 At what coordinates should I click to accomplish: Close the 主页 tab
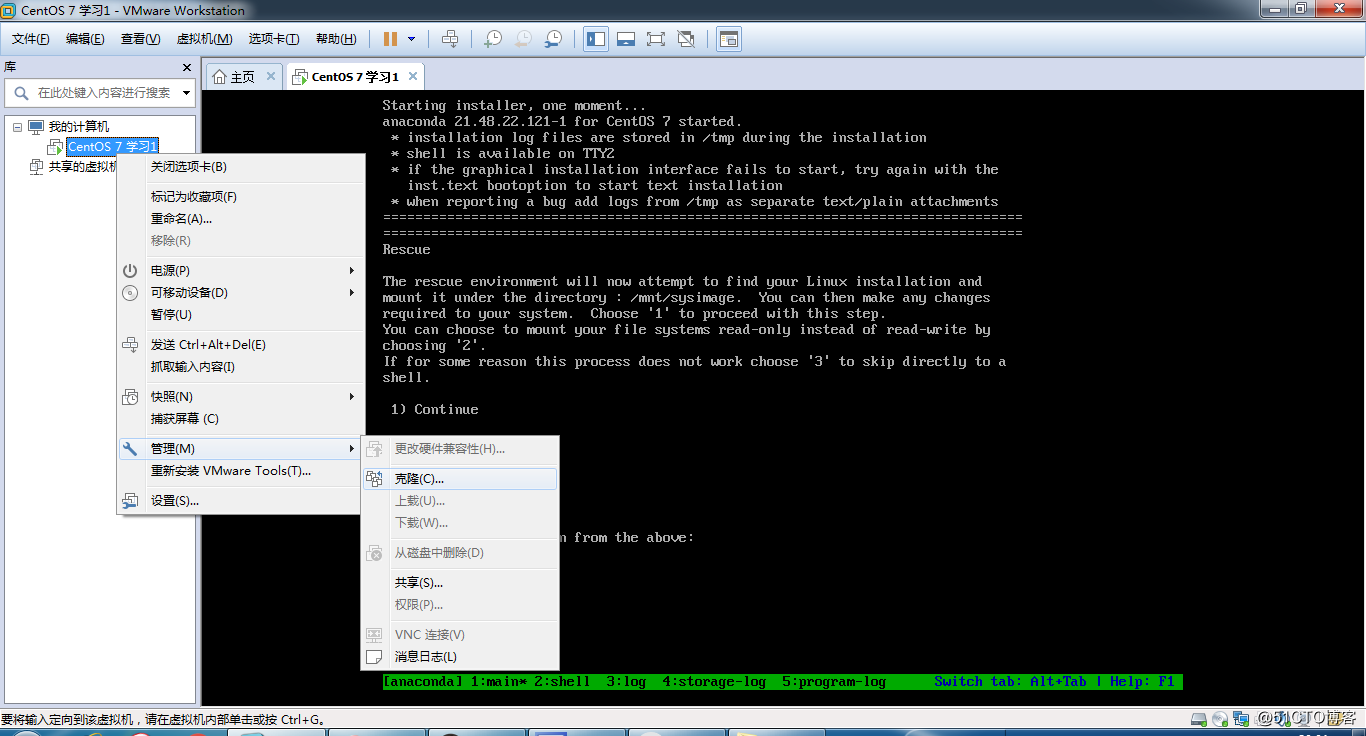click(271, 76)
